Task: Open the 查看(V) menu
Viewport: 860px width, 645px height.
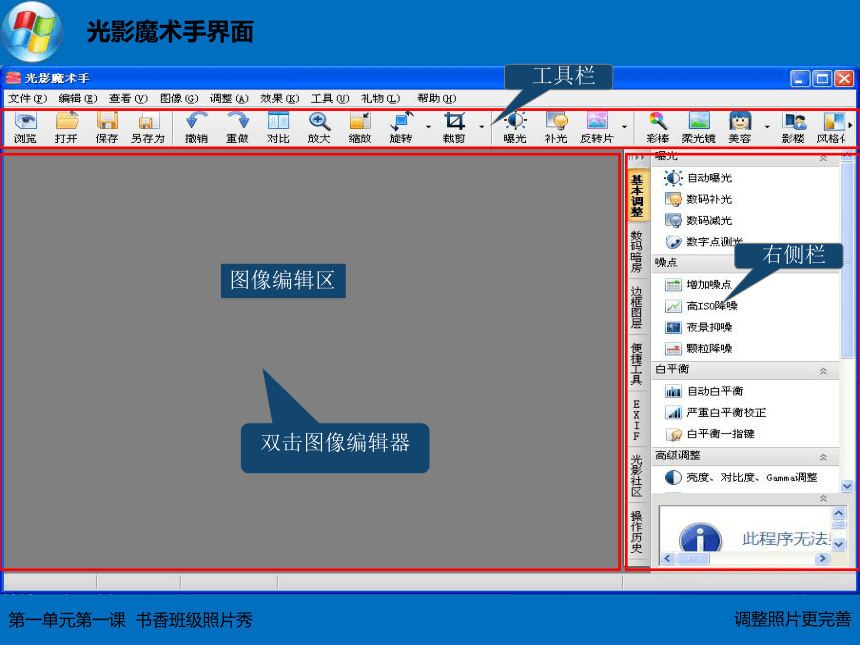Action: (x=128, y=99)
